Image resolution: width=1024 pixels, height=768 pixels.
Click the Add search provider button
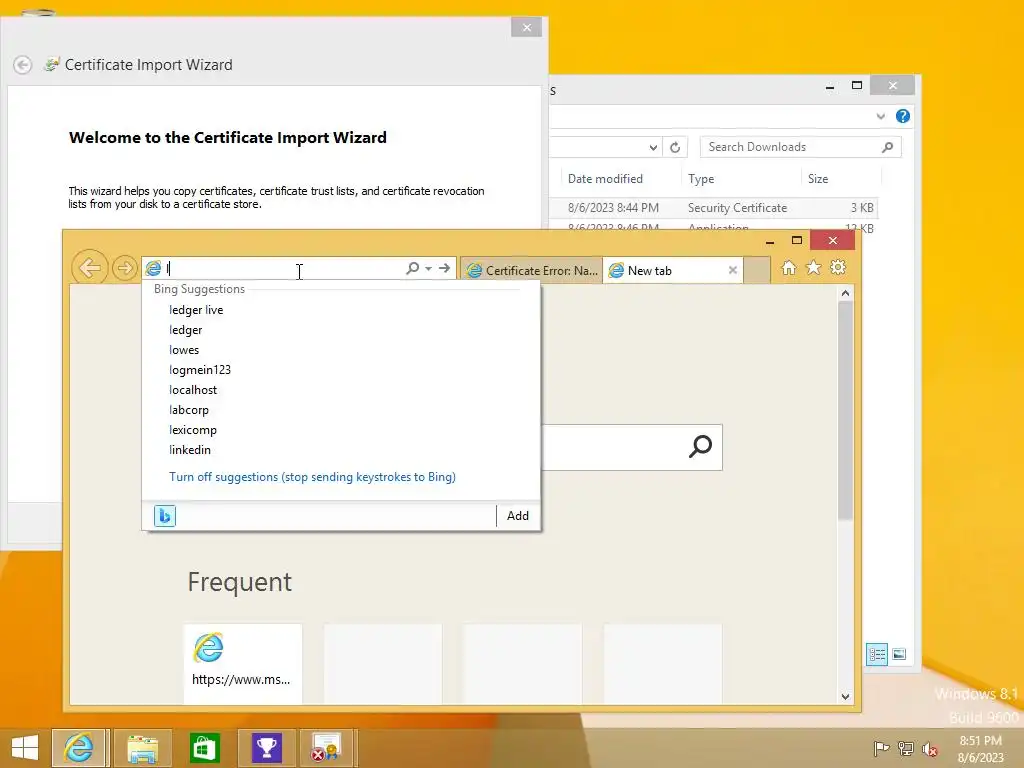coord(518,516)
